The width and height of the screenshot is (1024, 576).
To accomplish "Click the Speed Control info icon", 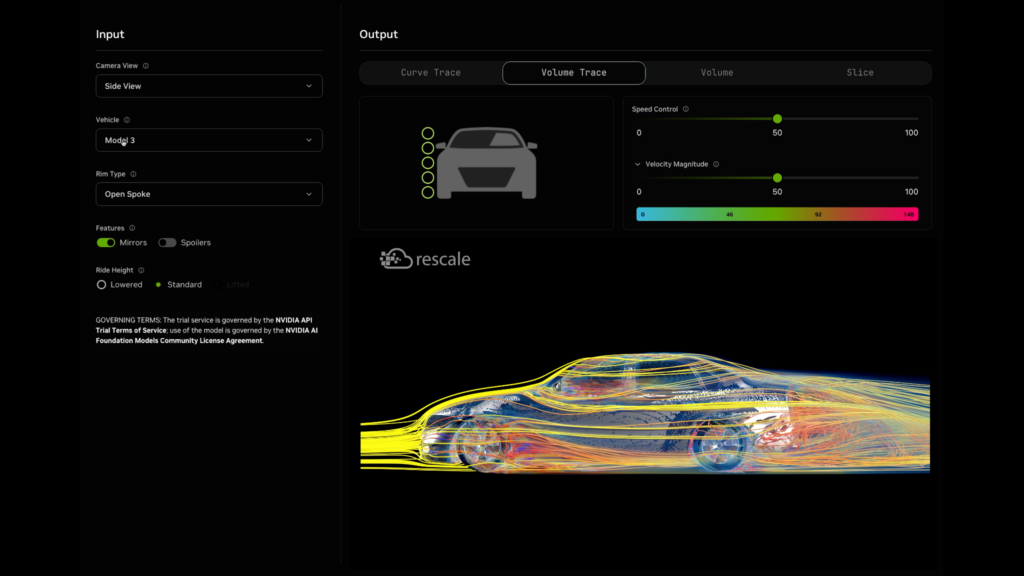I will [685, 109].
